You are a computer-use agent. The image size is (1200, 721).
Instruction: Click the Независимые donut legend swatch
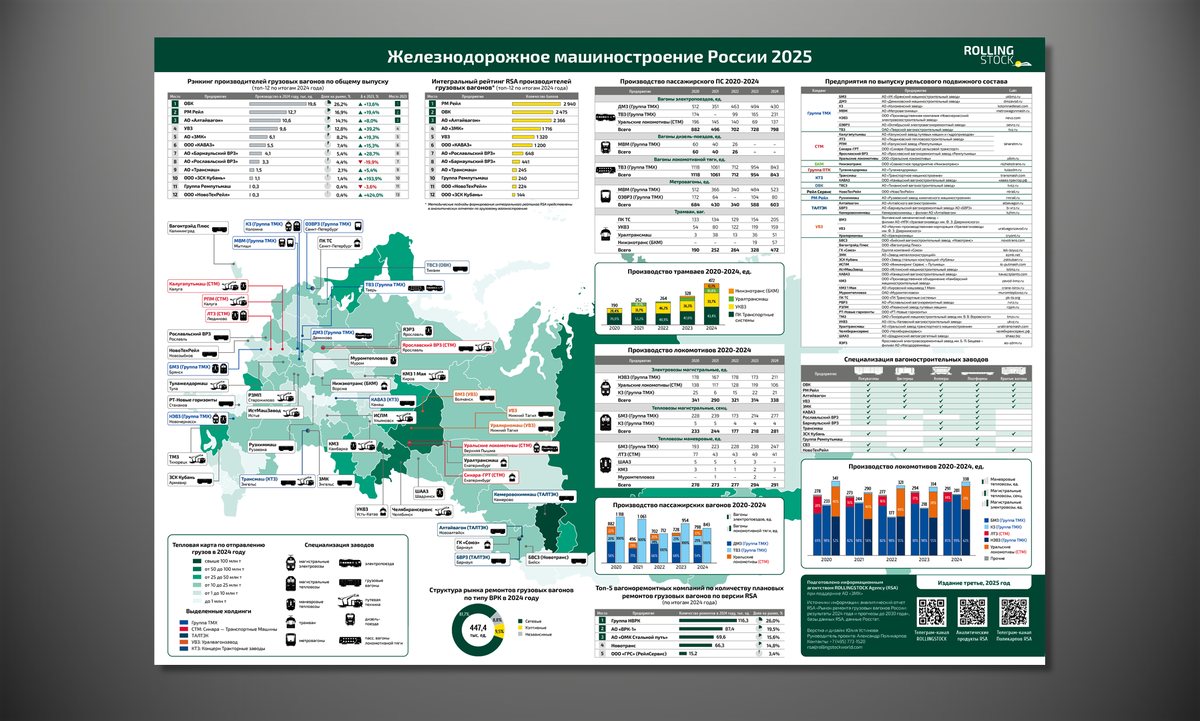[520, 633]
